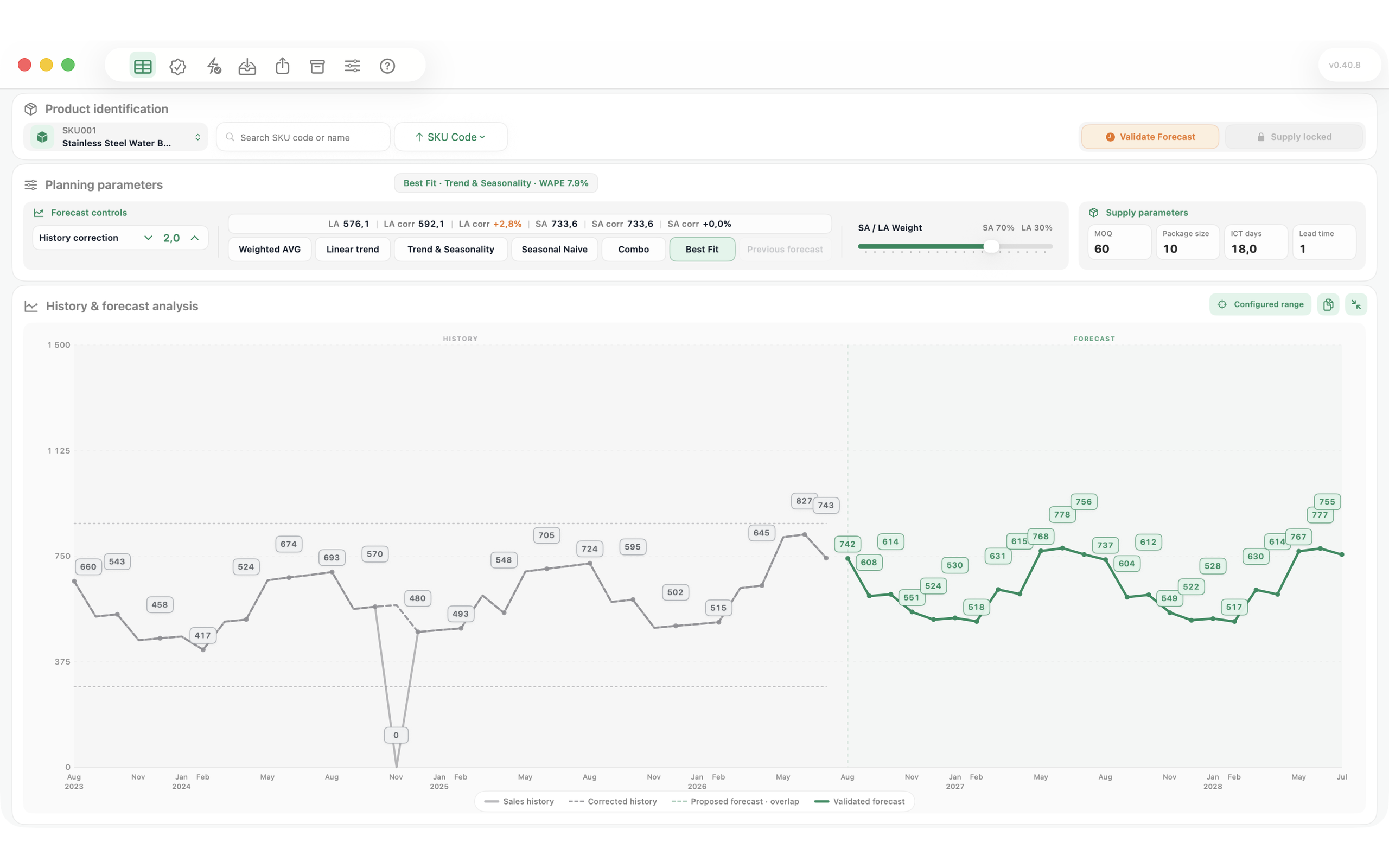Toggle Validated forecast legend entry
This screenshot has height=868, width=1389.
click(859, 801)
